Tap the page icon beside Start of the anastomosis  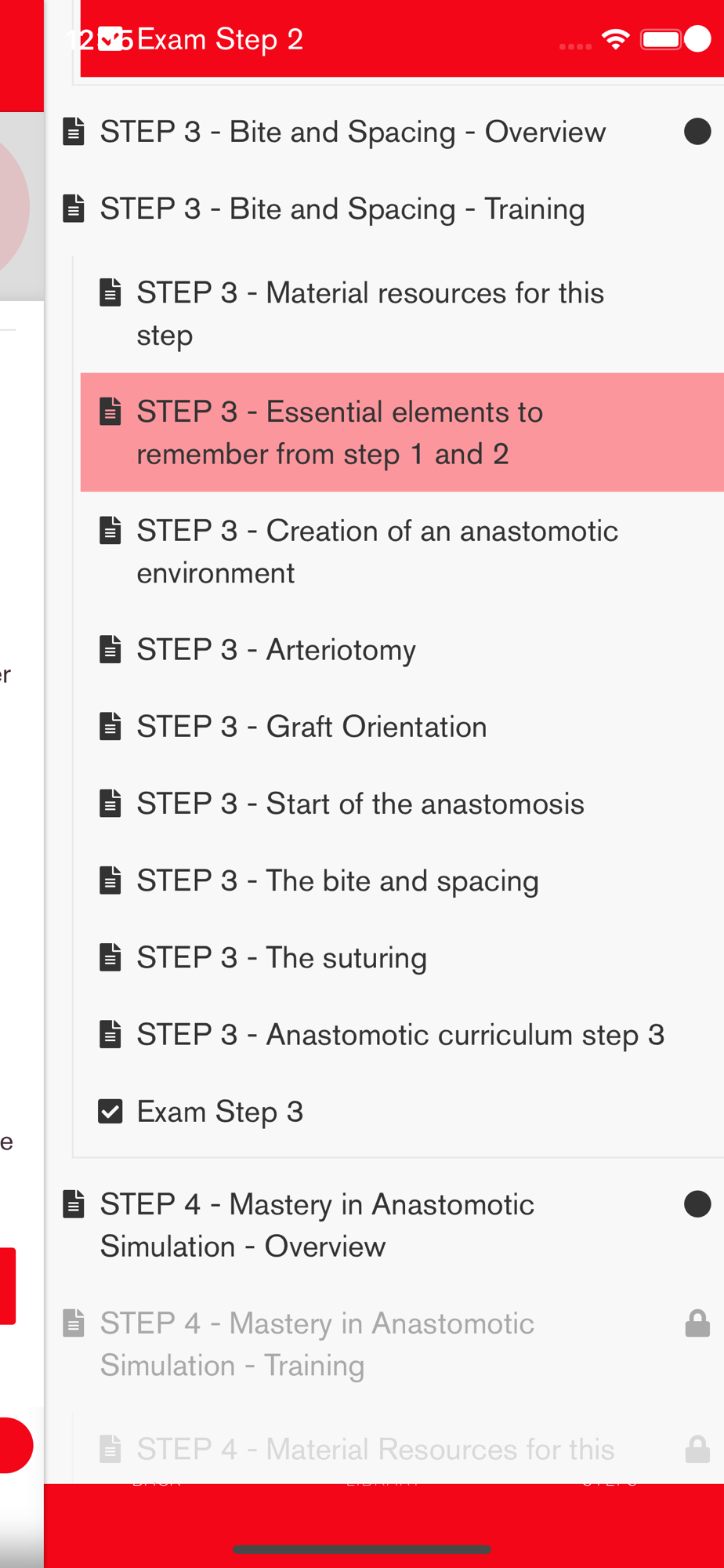pyautogui.click(x=110, y=804)
